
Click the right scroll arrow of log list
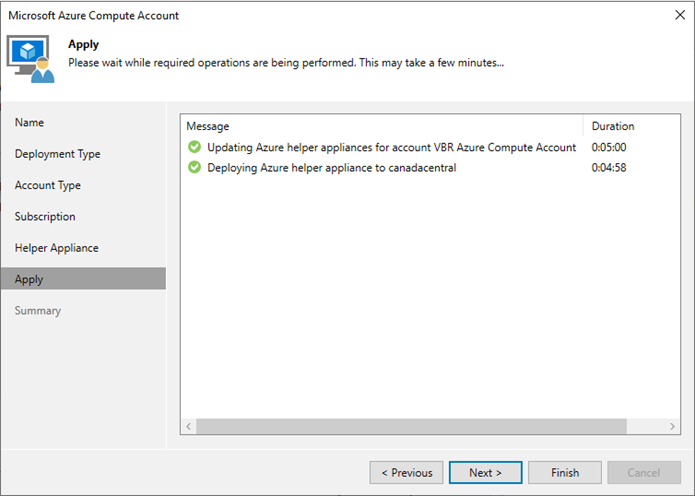point(672,426)
